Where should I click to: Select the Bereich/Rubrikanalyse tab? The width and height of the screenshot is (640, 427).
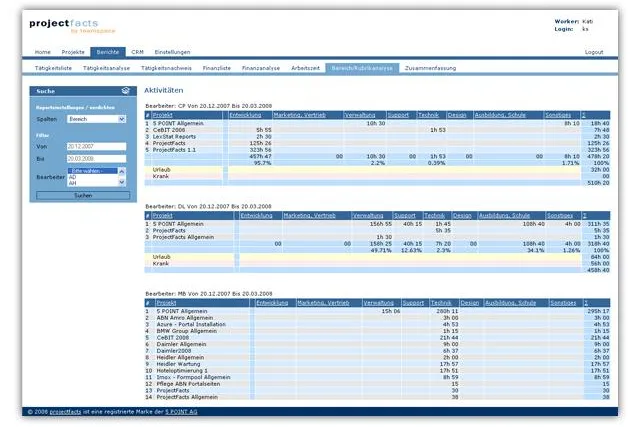362,68
